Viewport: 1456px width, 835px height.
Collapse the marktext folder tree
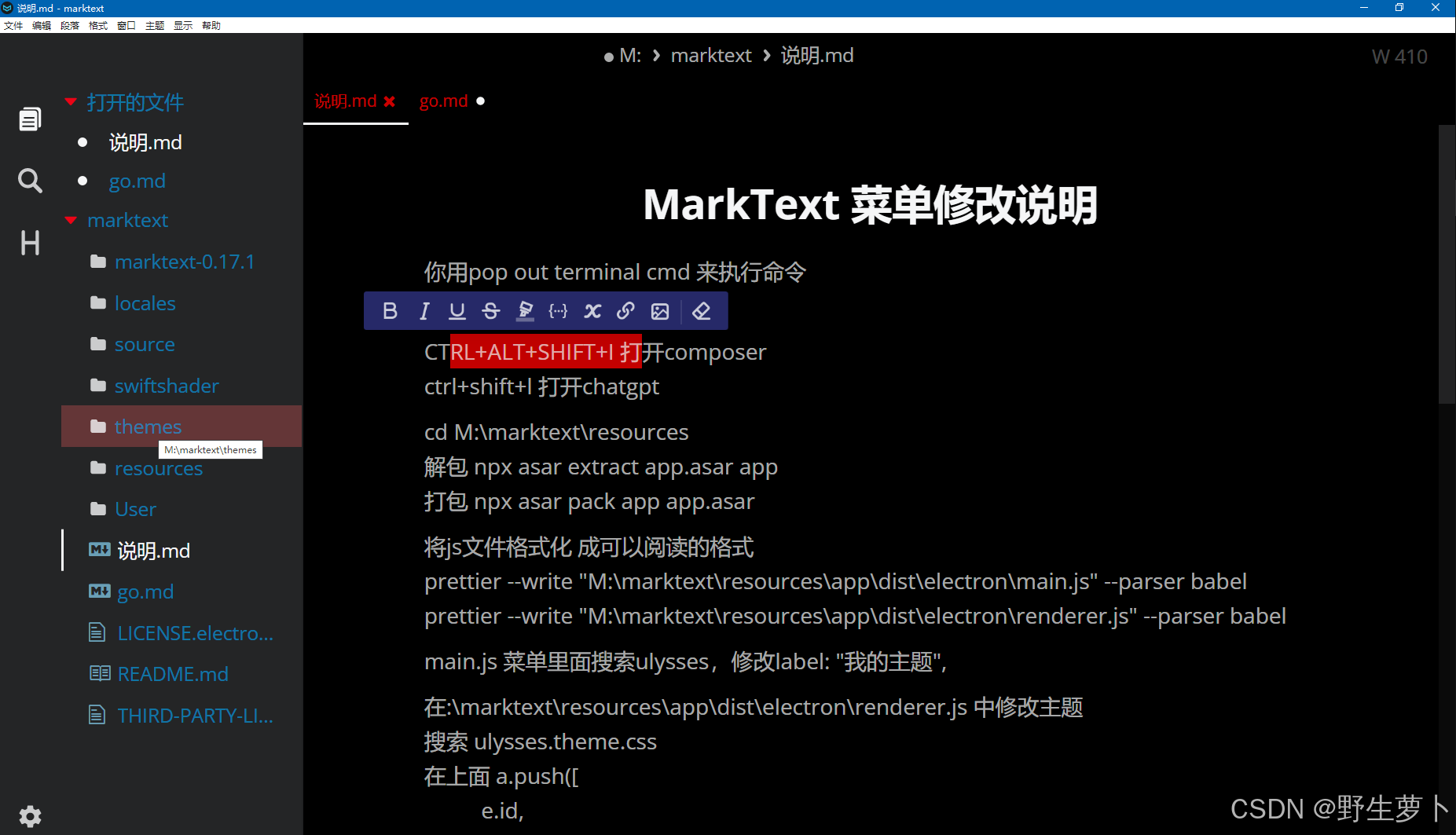(x=70, y=220)
